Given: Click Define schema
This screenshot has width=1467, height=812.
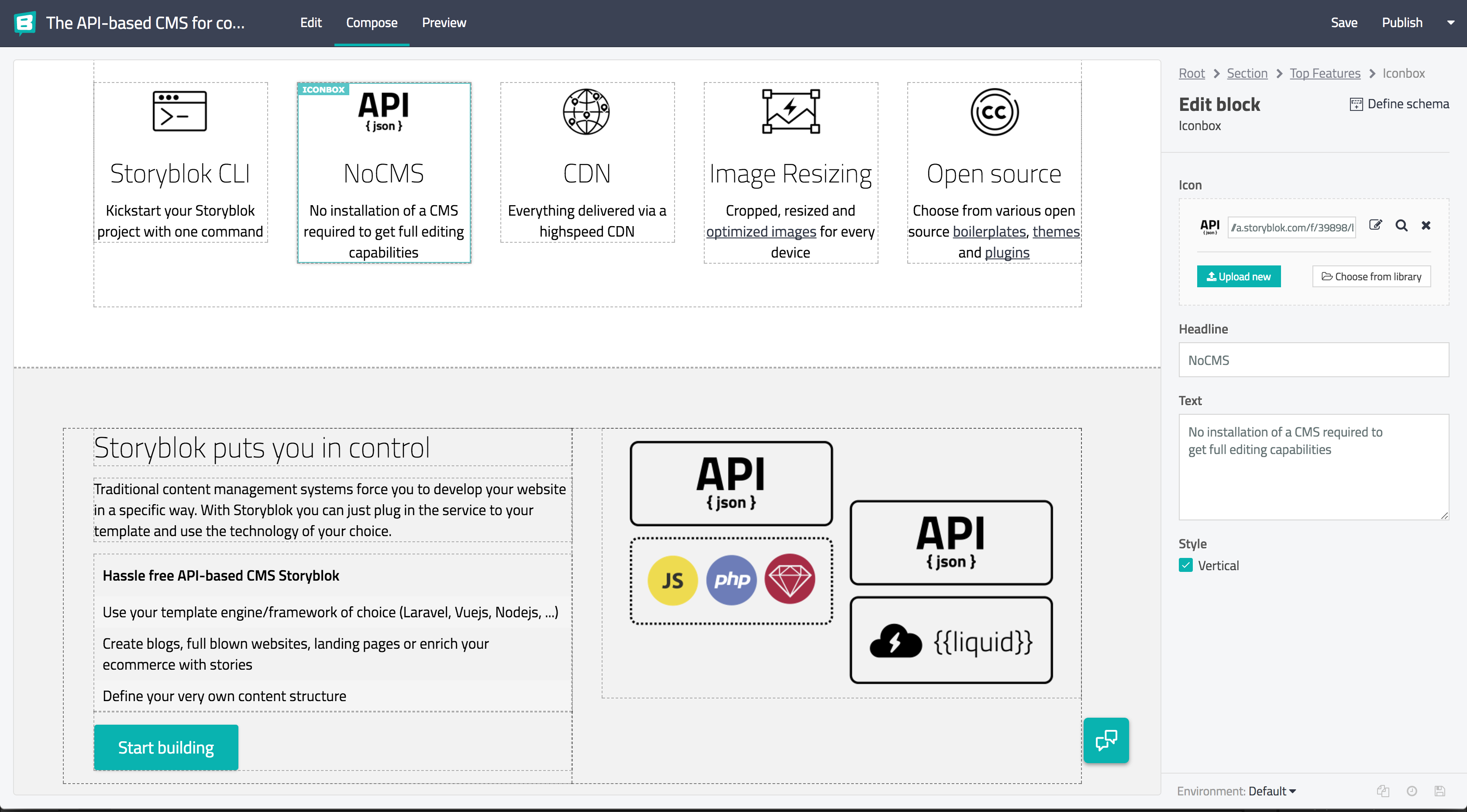Looking at the screenshot, I should click(1399, 103).
